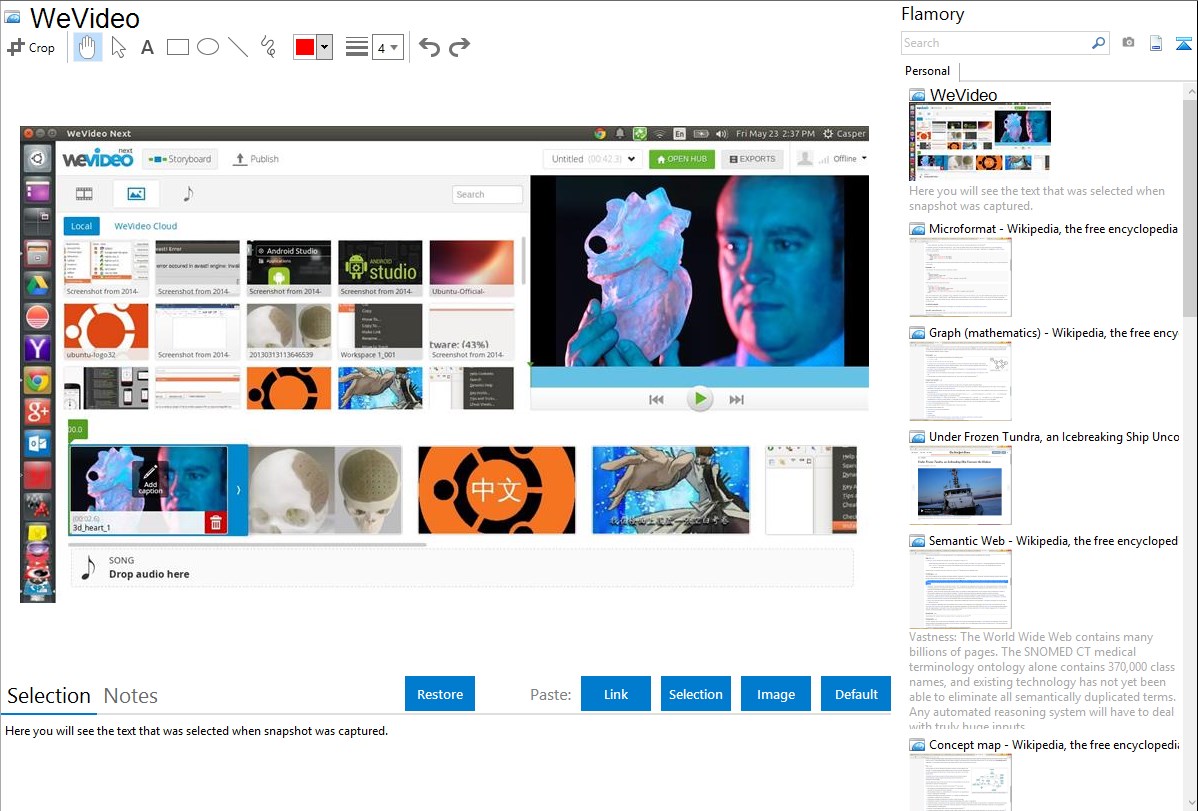Image resolution: width=1198 pixels, height=811 pixels.
Task: Select the skull clip in storyboard
Action: point(325,490)
